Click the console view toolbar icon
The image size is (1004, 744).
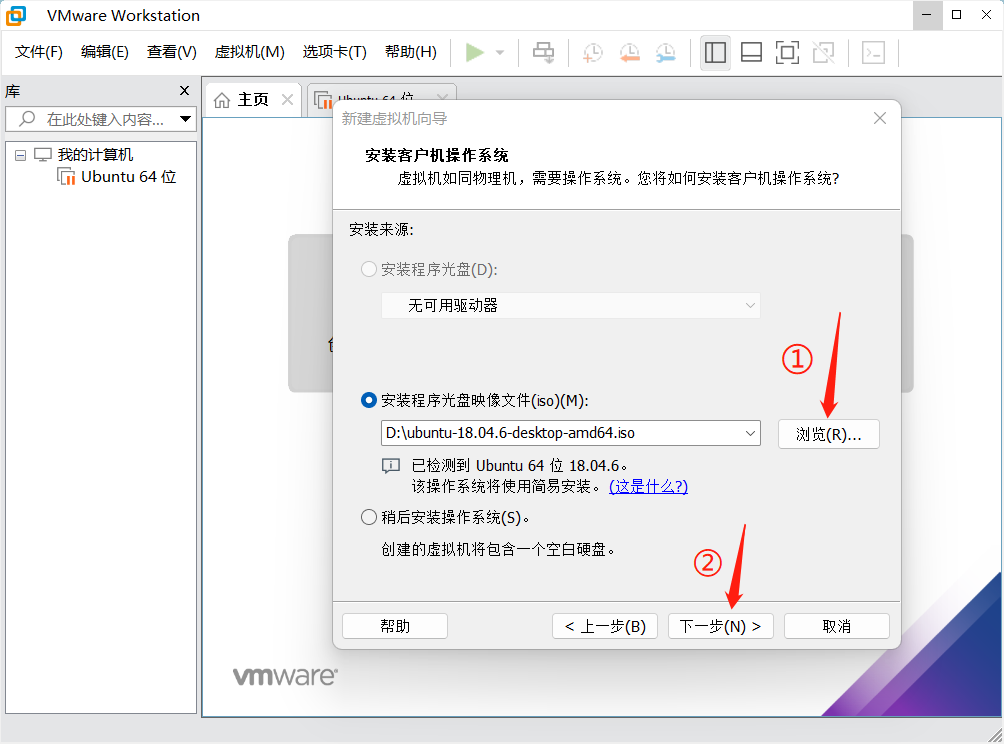[873, 53]
